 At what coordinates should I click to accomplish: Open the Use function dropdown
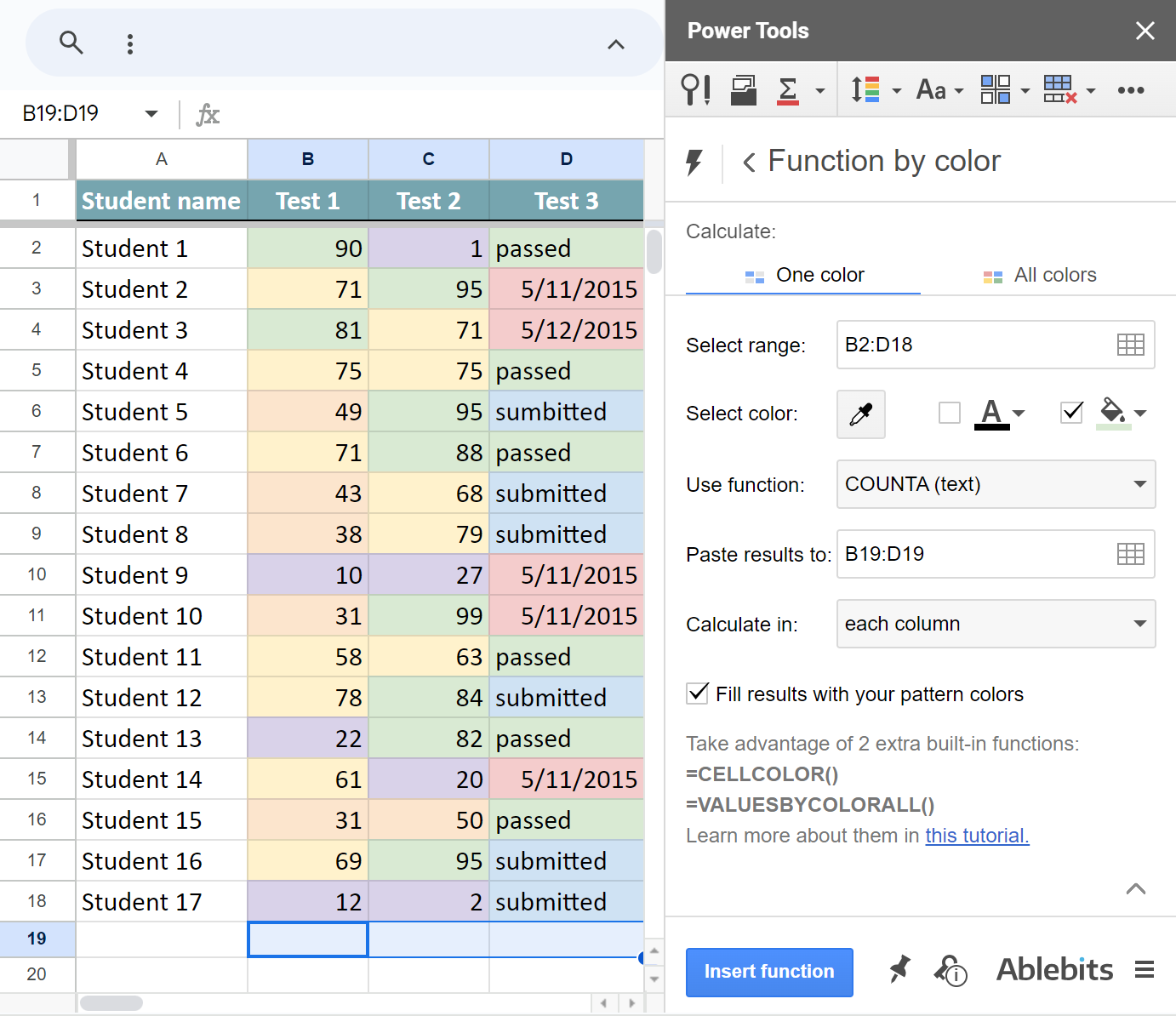[x=996, y=484]
